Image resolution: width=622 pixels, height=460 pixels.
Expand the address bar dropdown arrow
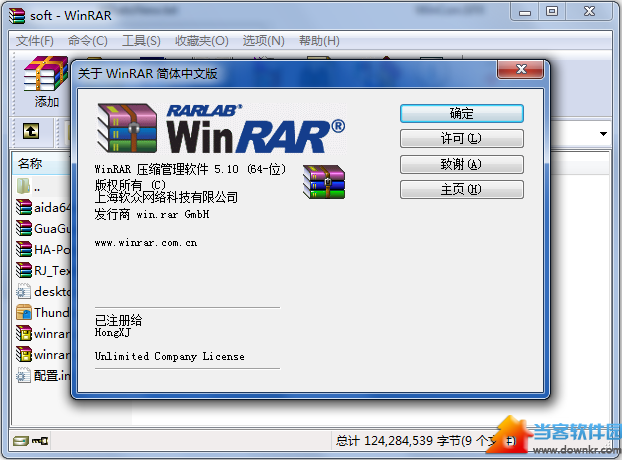[x=603, y=134]
